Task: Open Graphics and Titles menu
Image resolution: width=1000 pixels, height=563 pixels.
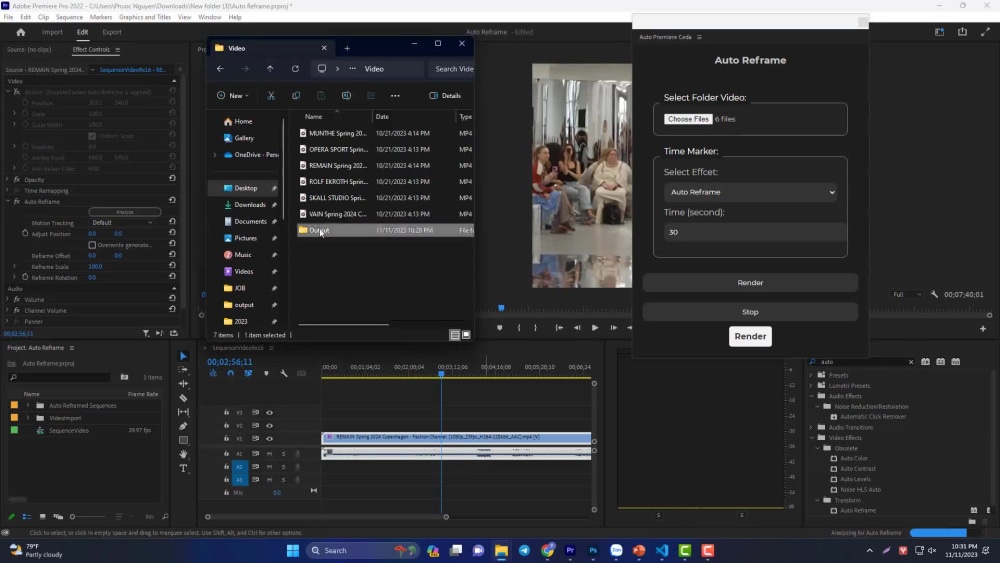Action: pyautogui.click(x=145, y=17)
